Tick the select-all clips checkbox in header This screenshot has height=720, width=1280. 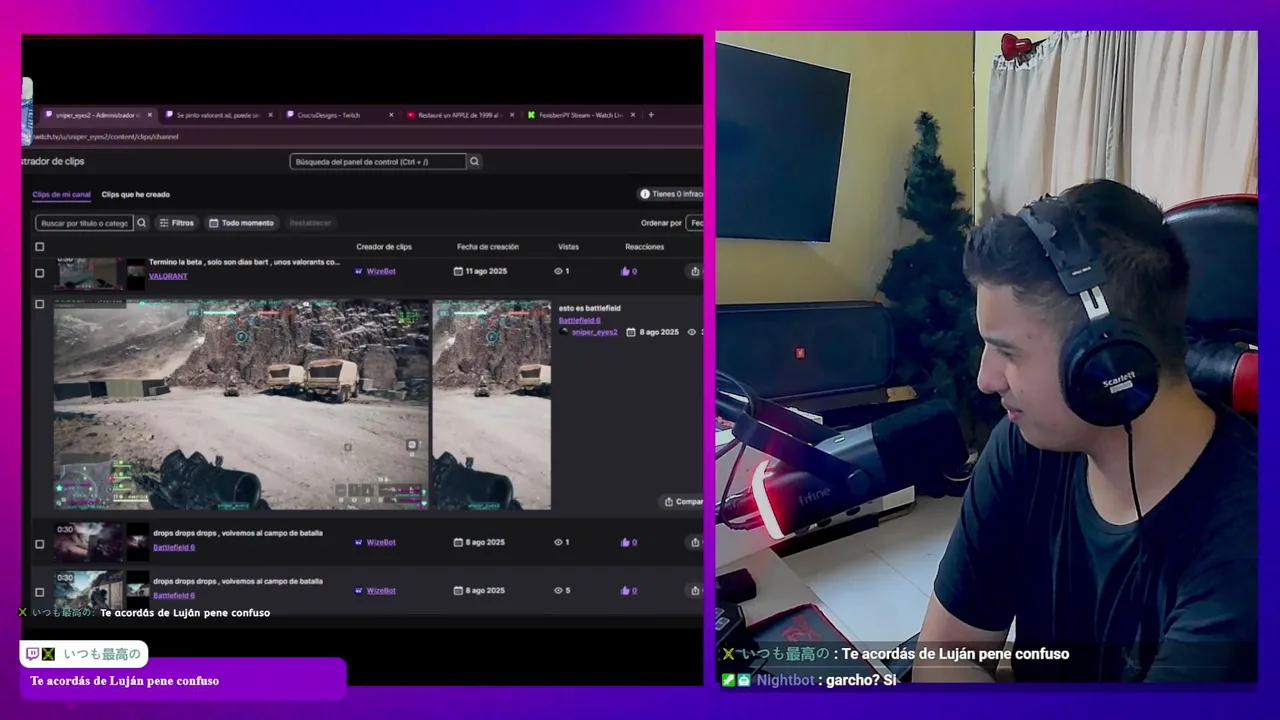point(40,247)
